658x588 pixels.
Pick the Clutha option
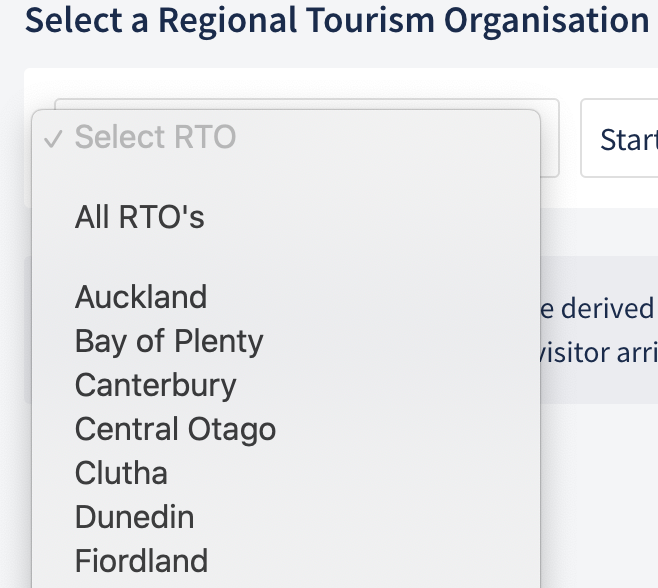(x=121, y=473)
